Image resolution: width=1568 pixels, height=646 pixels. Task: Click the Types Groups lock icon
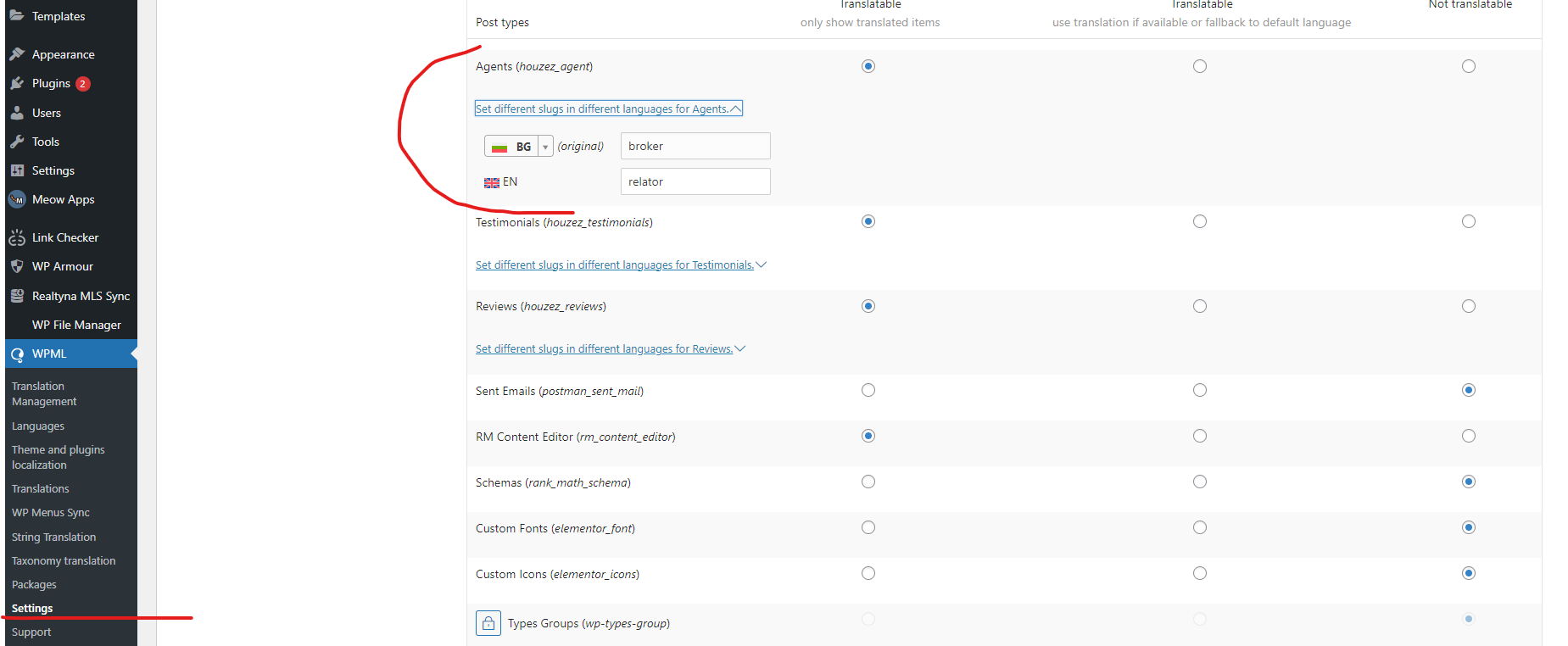click(x=488, y=623)
